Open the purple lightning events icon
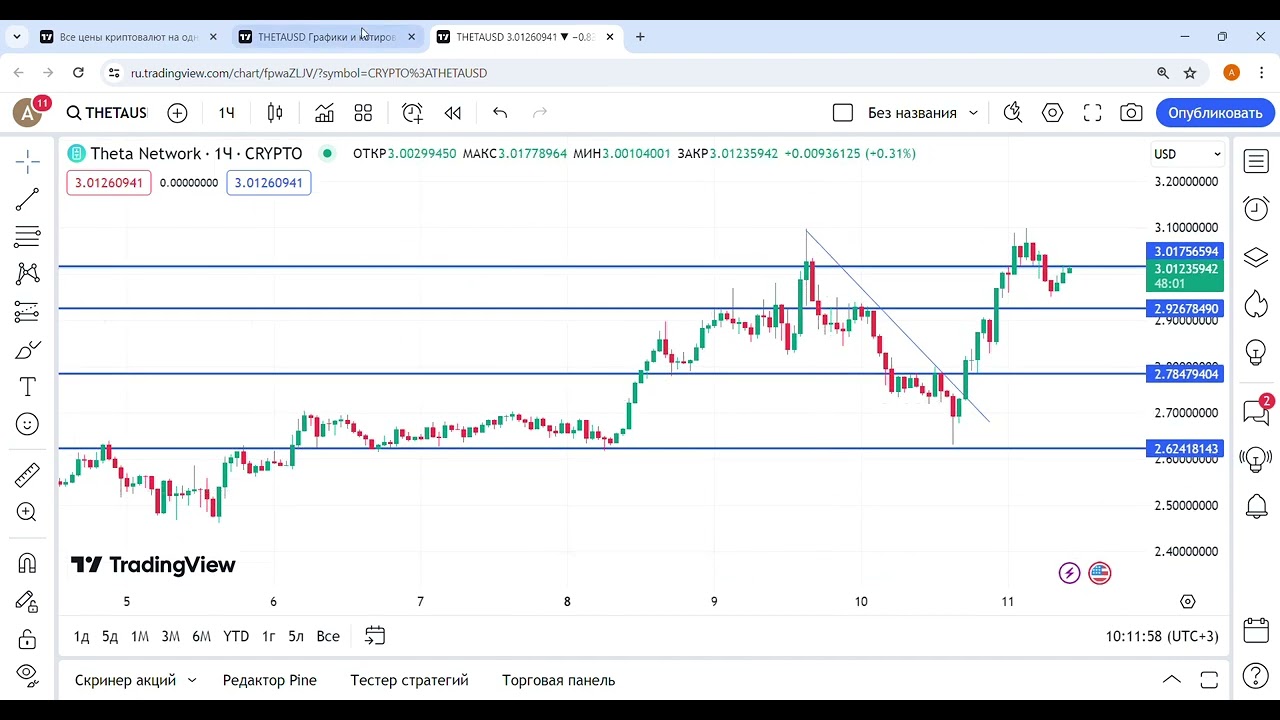The height and width of the screenshot is (720, 1280). [x=1070, y=573]
